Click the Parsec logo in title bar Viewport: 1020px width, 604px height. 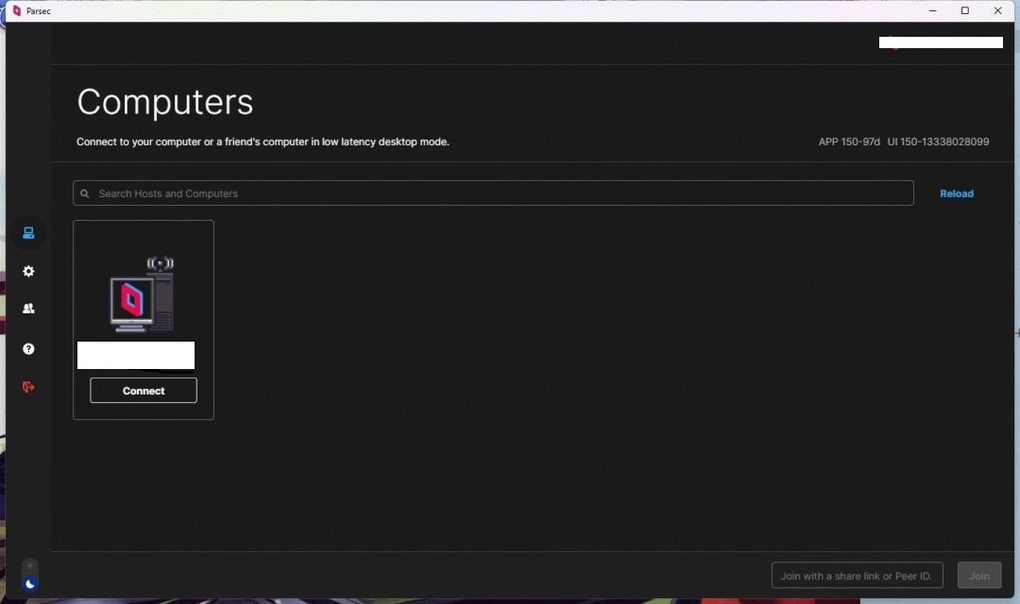[17, 10]
